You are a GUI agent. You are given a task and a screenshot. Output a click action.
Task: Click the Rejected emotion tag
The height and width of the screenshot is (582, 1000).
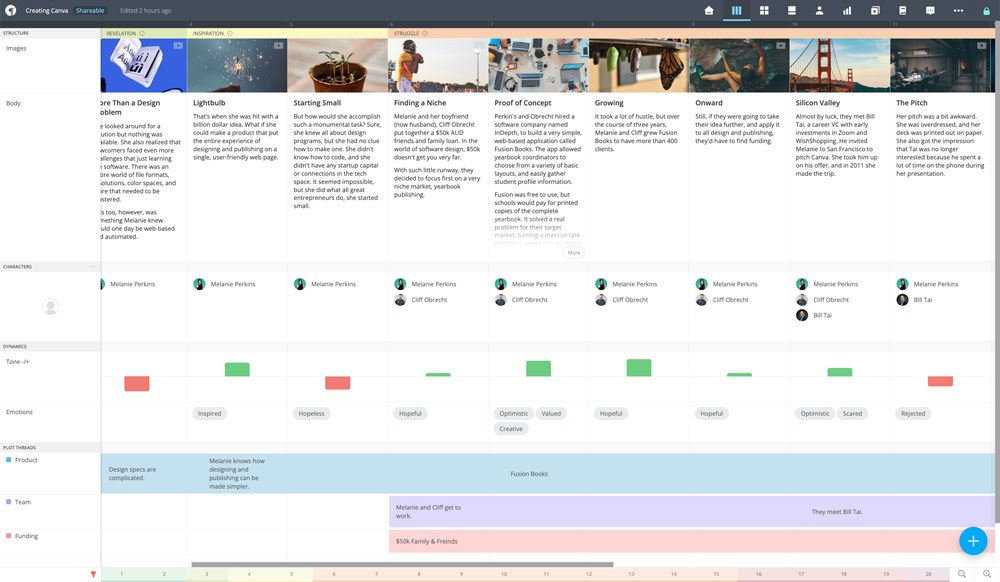913,414
